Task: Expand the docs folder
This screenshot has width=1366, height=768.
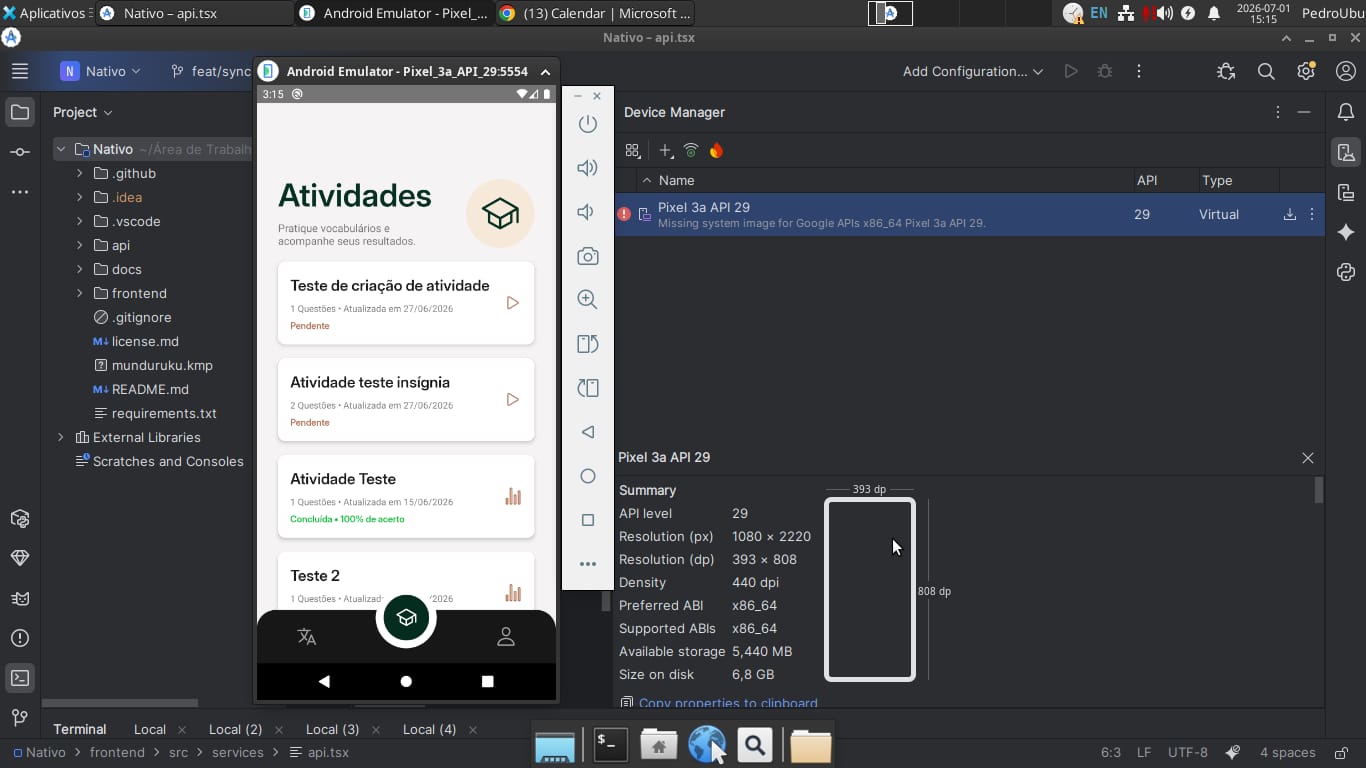Action: click(x=79, y=269)
